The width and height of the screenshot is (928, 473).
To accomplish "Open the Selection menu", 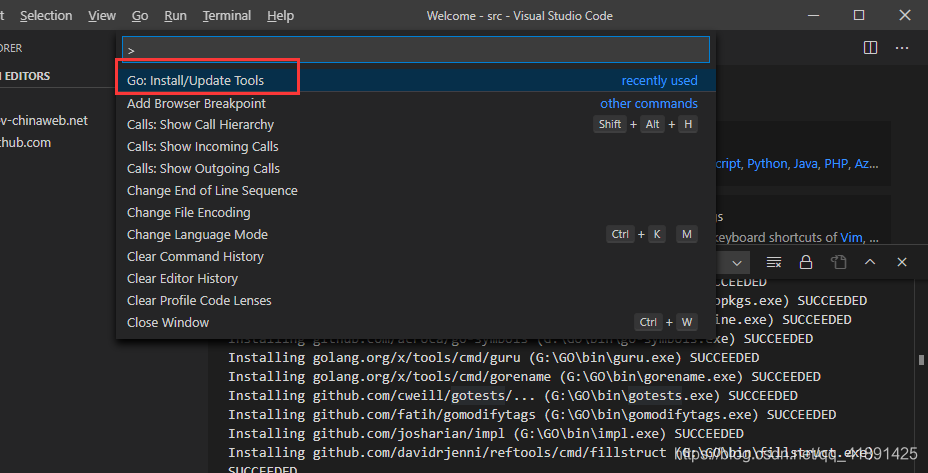I will coord(46,15).
